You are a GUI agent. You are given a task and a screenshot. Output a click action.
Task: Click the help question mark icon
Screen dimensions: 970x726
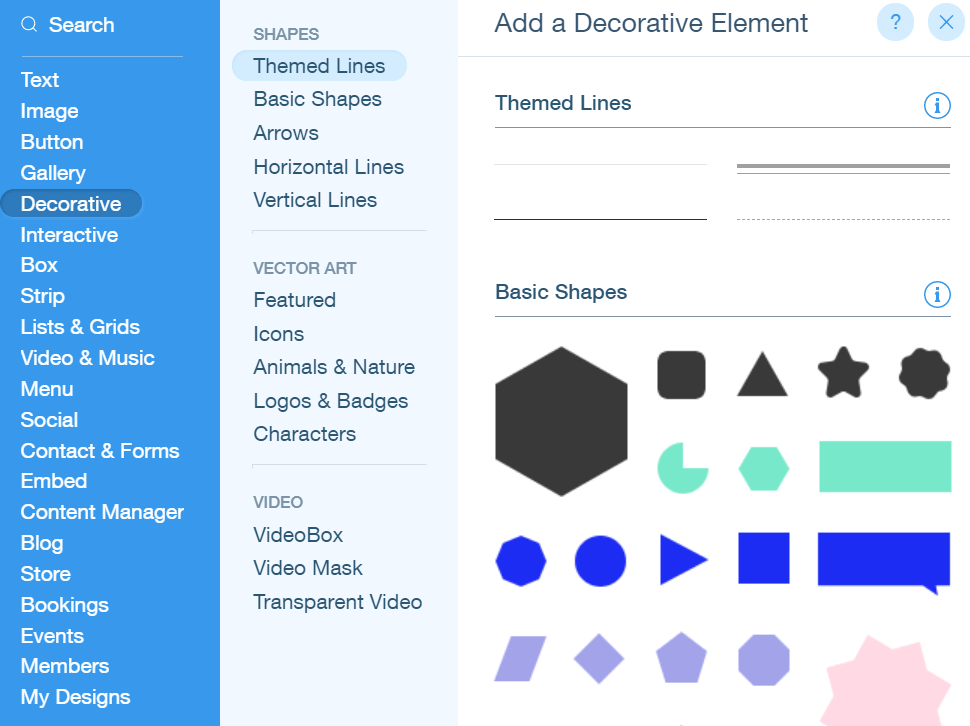(x=895, y=23)
